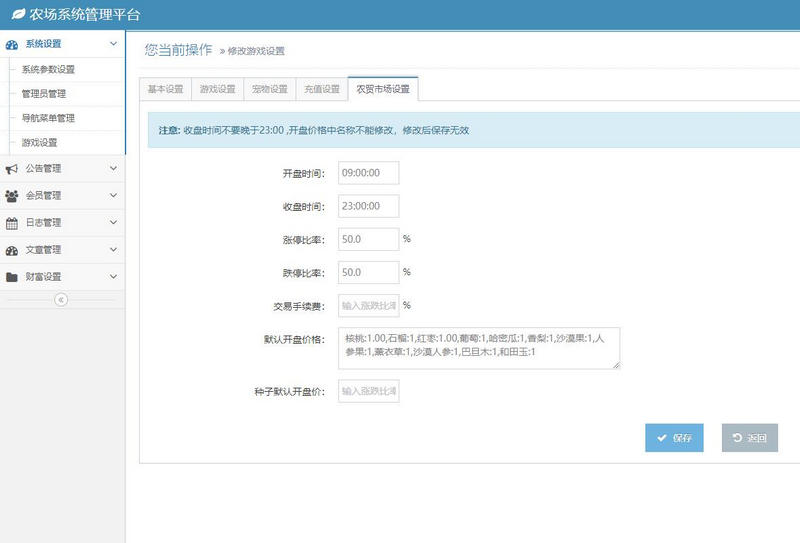
Task: Click the 文章管理 menu label
Action: point(43,250)
